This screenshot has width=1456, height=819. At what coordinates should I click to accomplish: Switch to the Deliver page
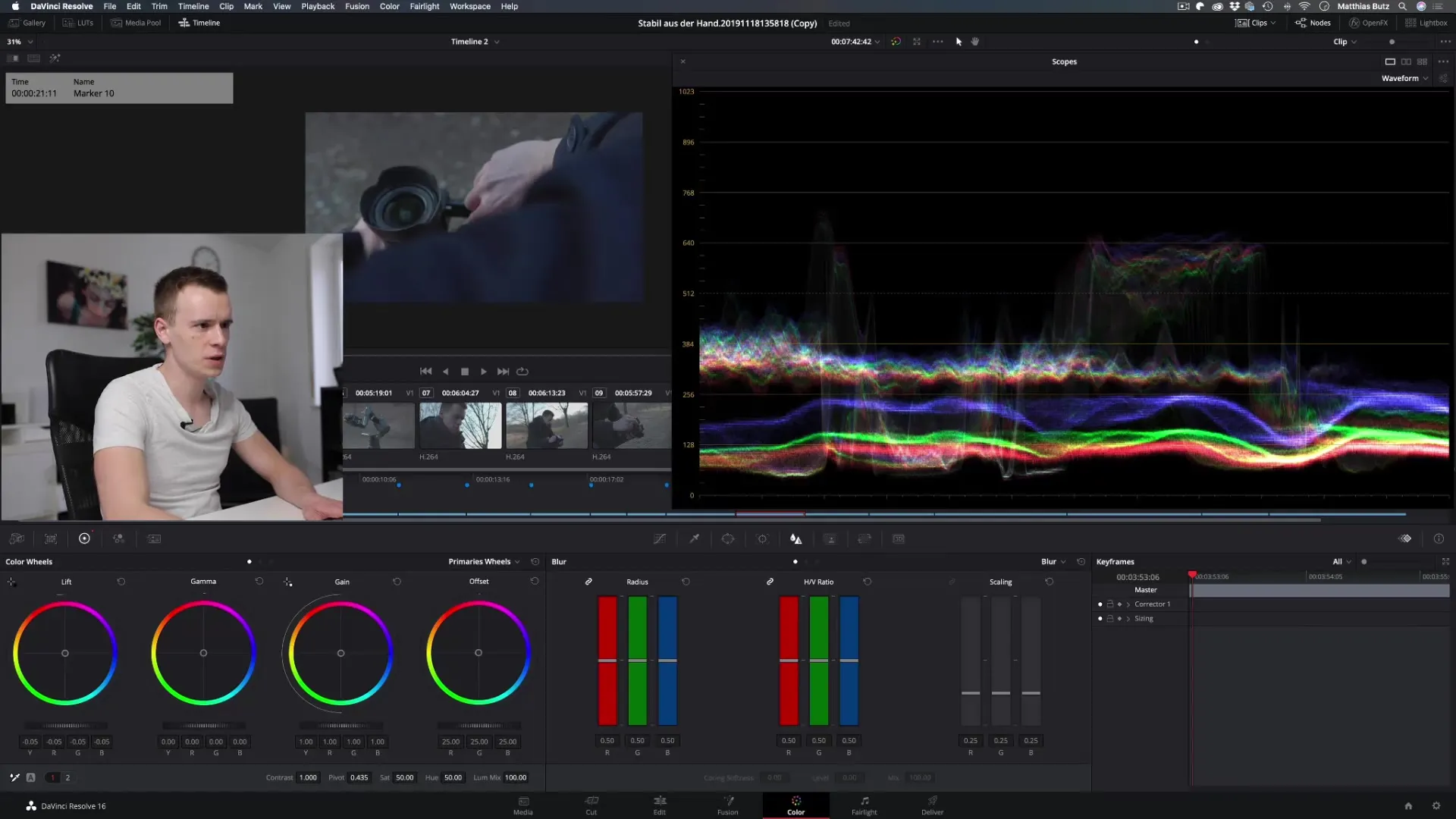[x=932, y=805]
